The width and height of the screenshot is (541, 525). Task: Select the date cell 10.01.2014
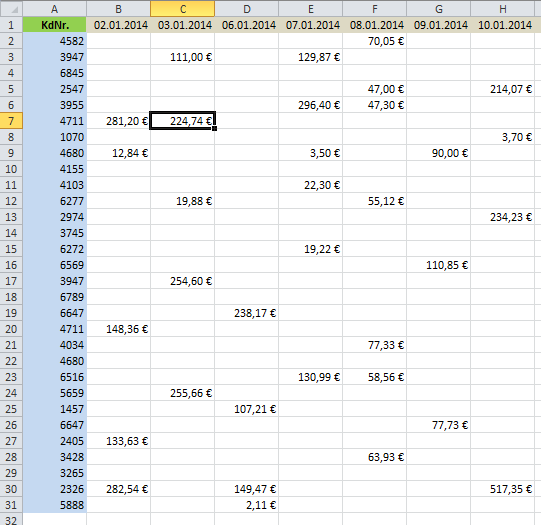[502, 25]
